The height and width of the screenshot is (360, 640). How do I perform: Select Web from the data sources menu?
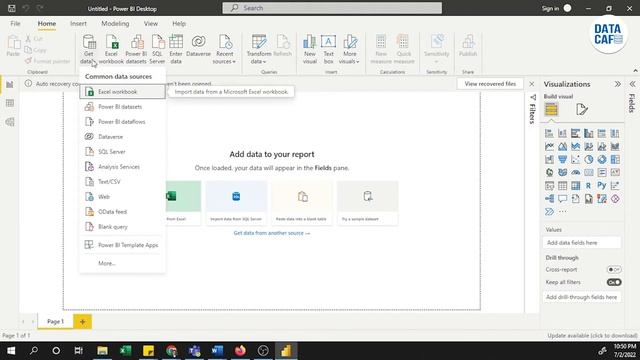pyautogui.click(x=122, y=197)
